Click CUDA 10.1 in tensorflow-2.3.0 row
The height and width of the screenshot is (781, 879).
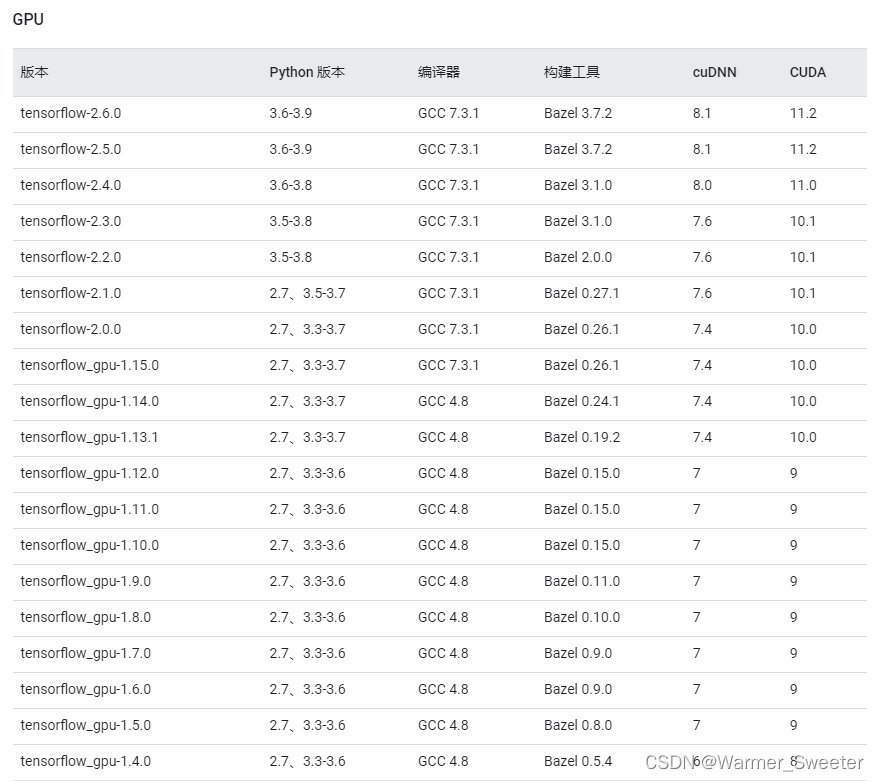[x=803, y=221]
